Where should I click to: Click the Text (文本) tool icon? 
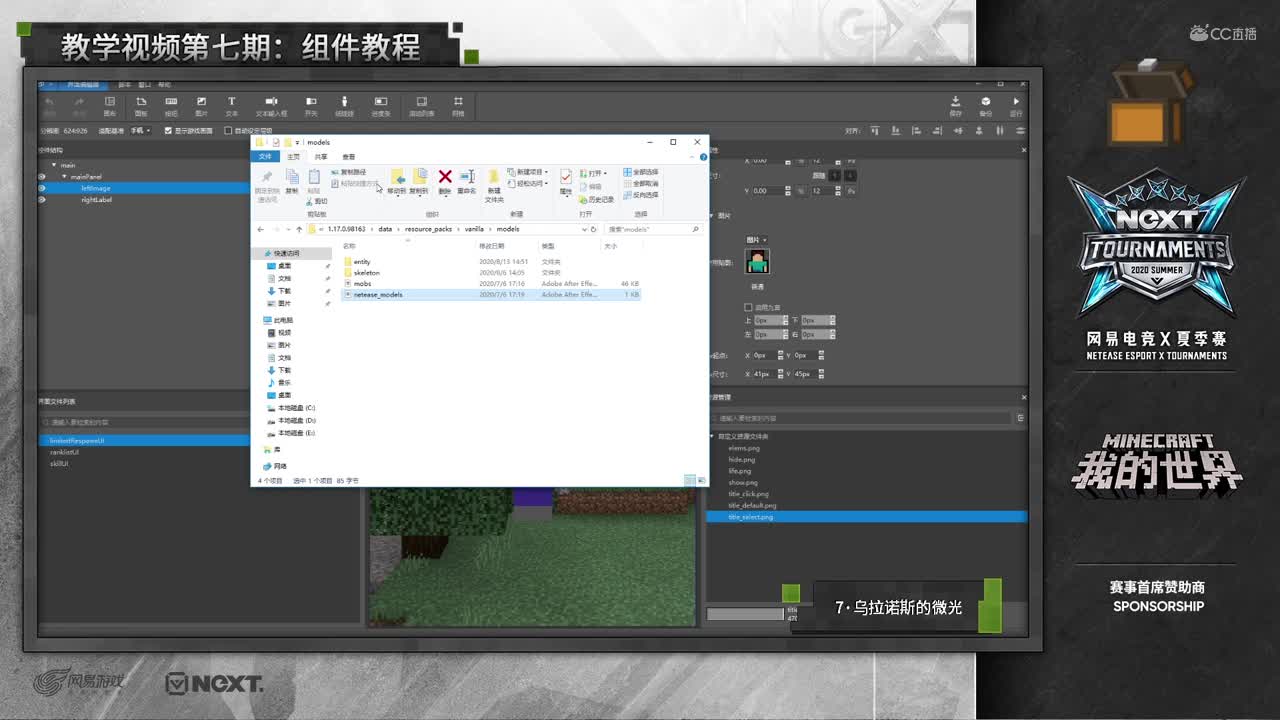(x=231, y=102)
